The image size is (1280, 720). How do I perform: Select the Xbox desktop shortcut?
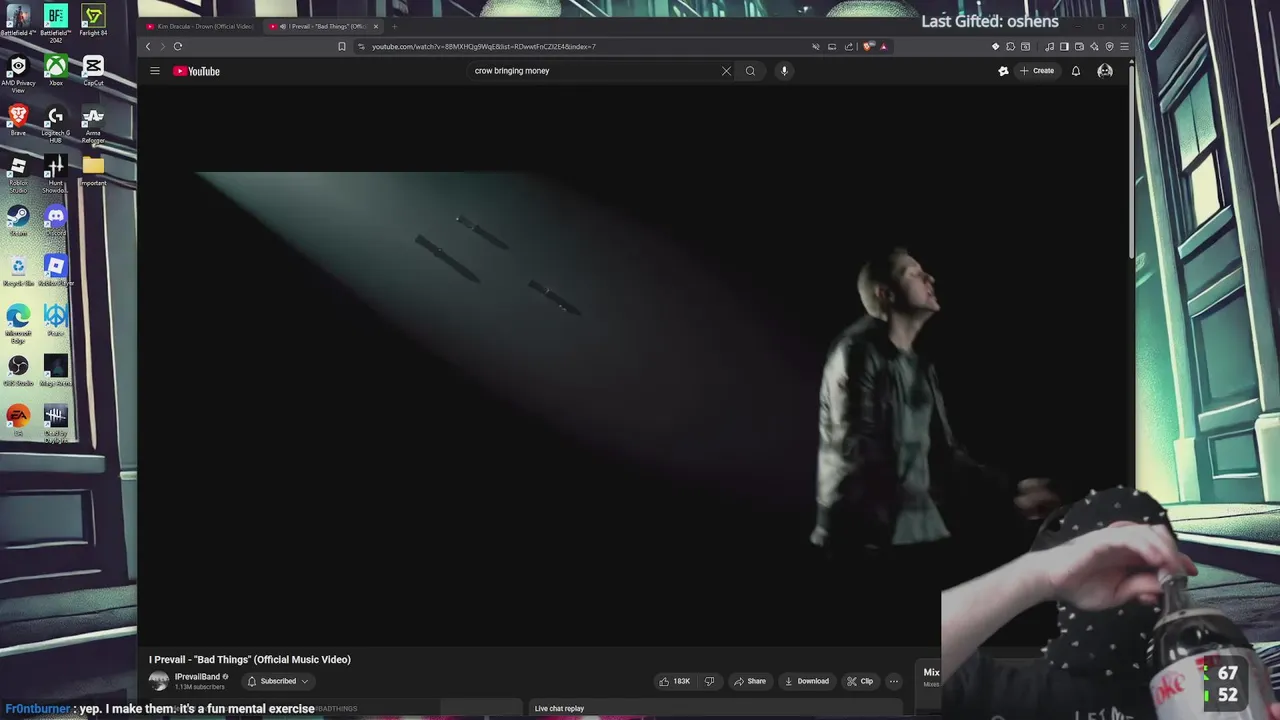pos(55,71)
